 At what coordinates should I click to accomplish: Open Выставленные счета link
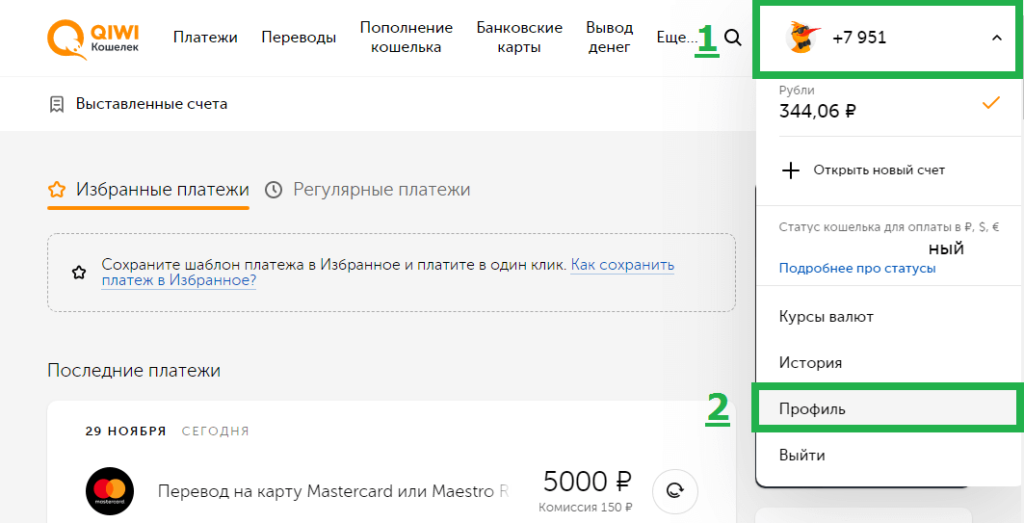[x=152, y=104]
